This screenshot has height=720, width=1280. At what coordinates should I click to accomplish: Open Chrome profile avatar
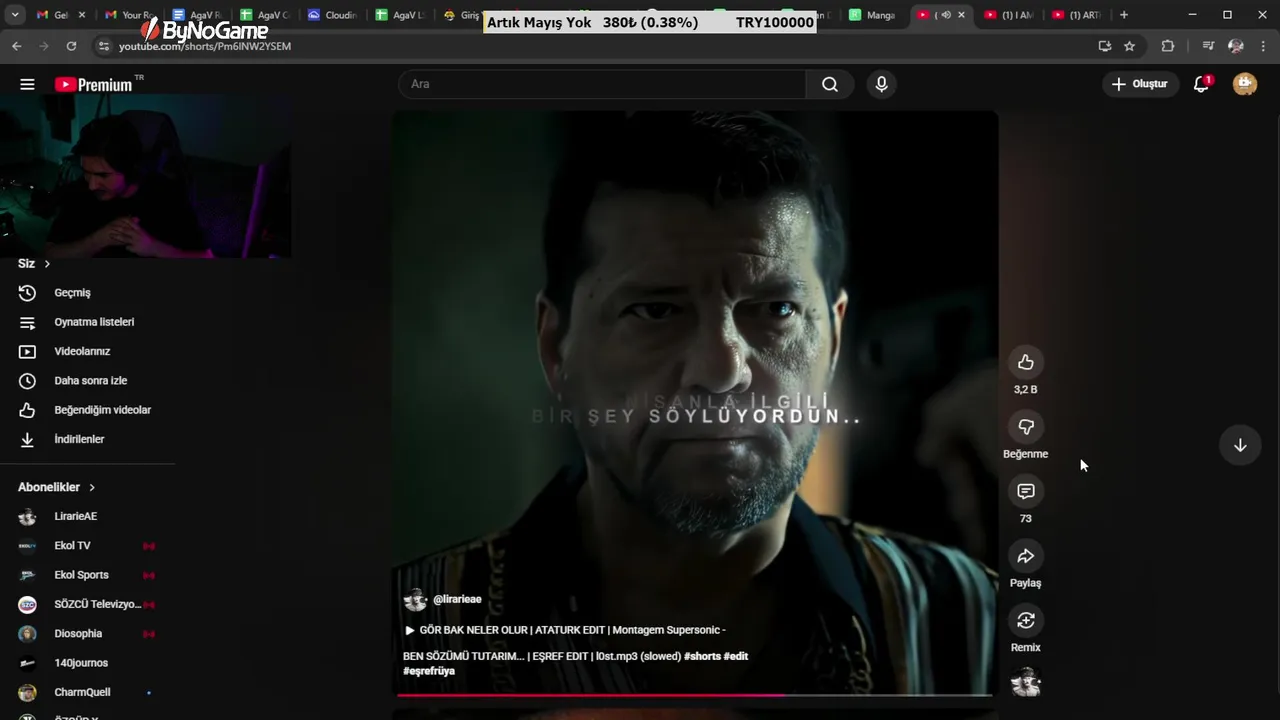coord(1236,46)
